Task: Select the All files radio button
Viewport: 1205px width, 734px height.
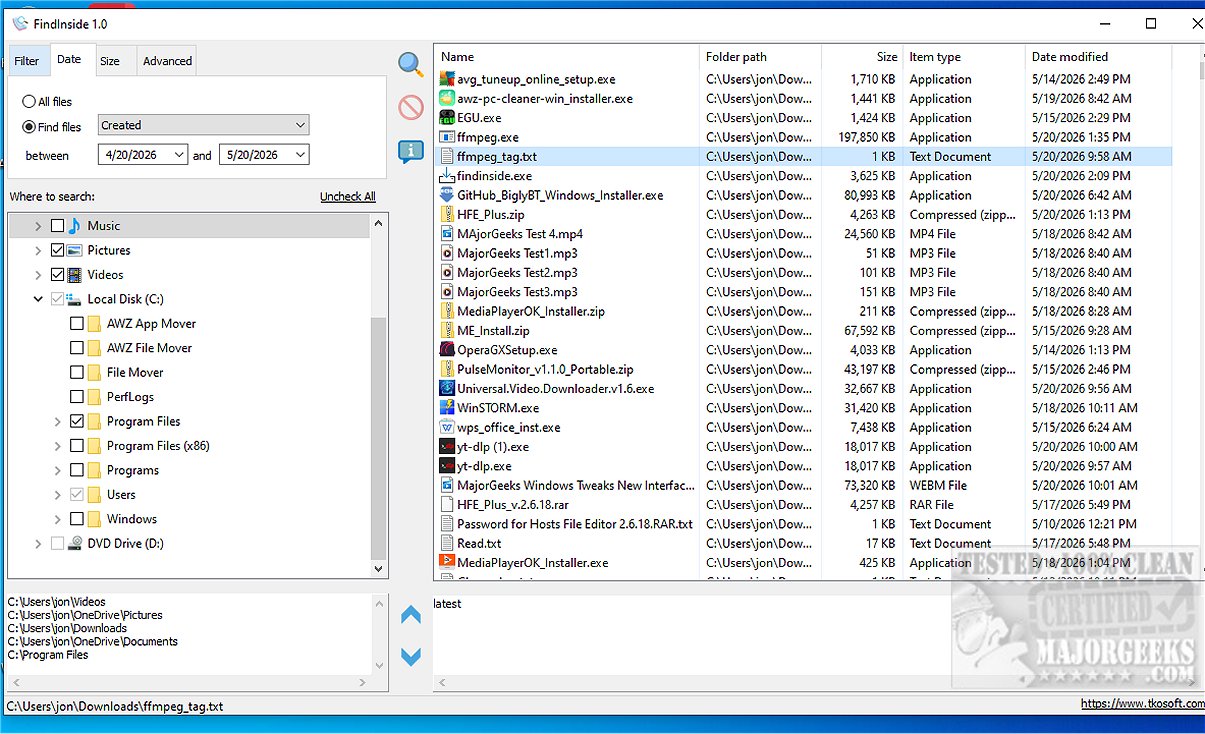Action: [28, 102]
